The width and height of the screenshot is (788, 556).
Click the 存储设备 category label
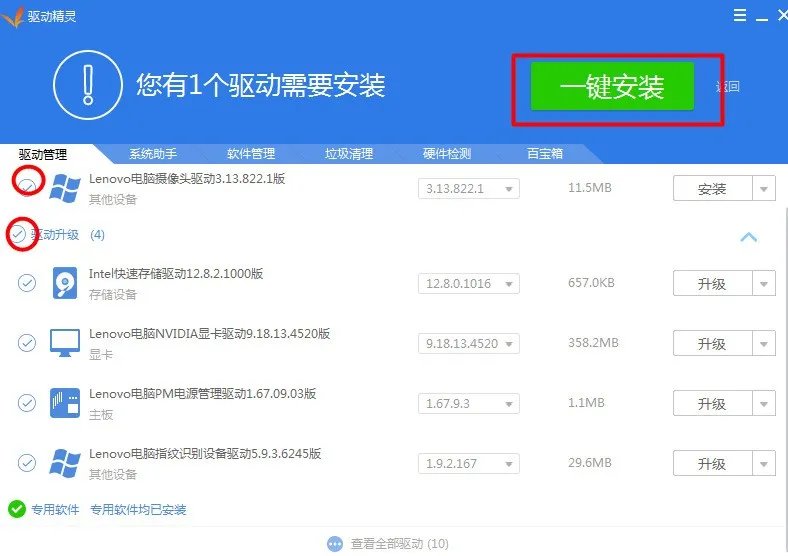[113, 295]
